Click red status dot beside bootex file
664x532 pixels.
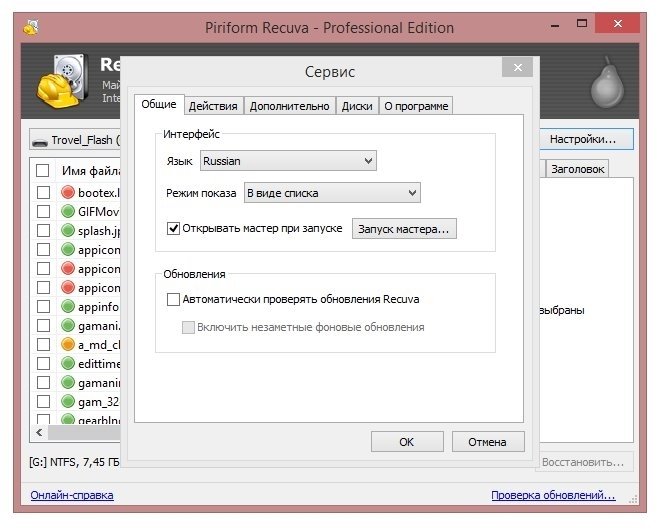point(68,192)
